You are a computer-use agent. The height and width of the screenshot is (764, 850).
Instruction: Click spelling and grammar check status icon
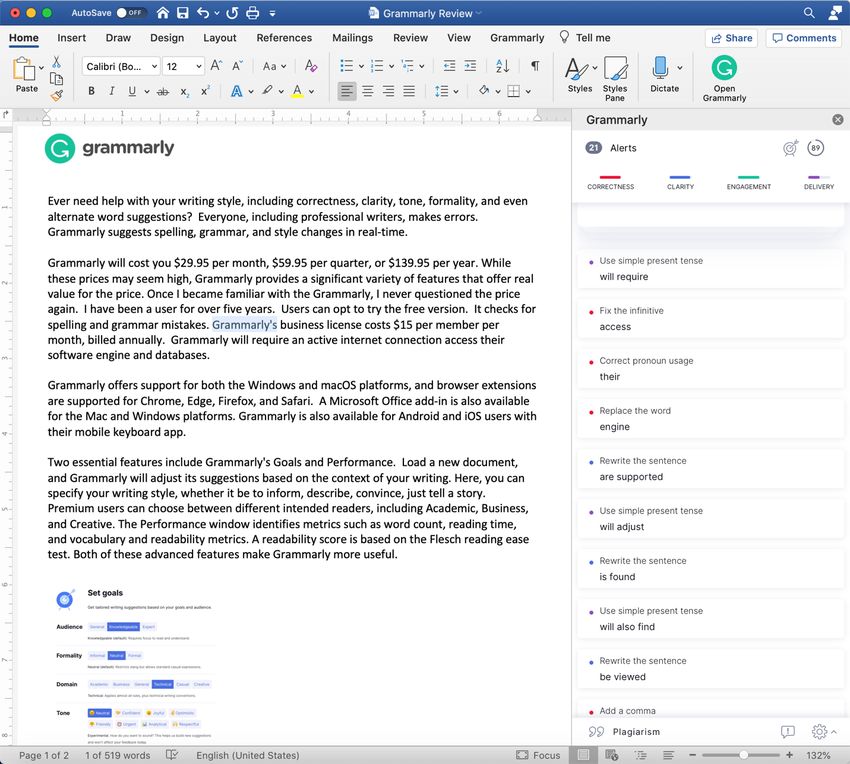[x=172, y=755]
